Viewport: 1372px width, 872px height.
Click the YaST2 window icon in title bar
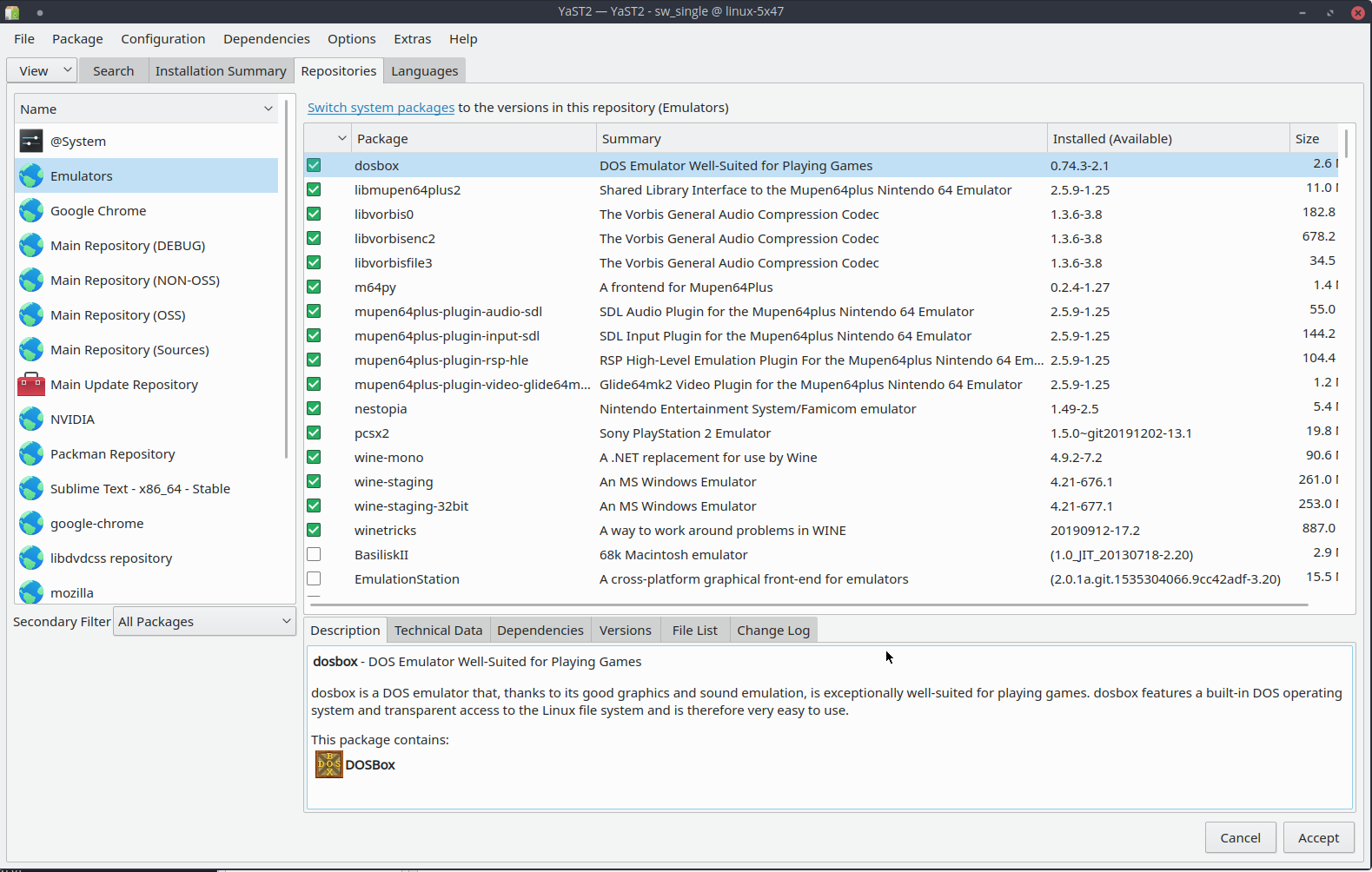[12, 12]
